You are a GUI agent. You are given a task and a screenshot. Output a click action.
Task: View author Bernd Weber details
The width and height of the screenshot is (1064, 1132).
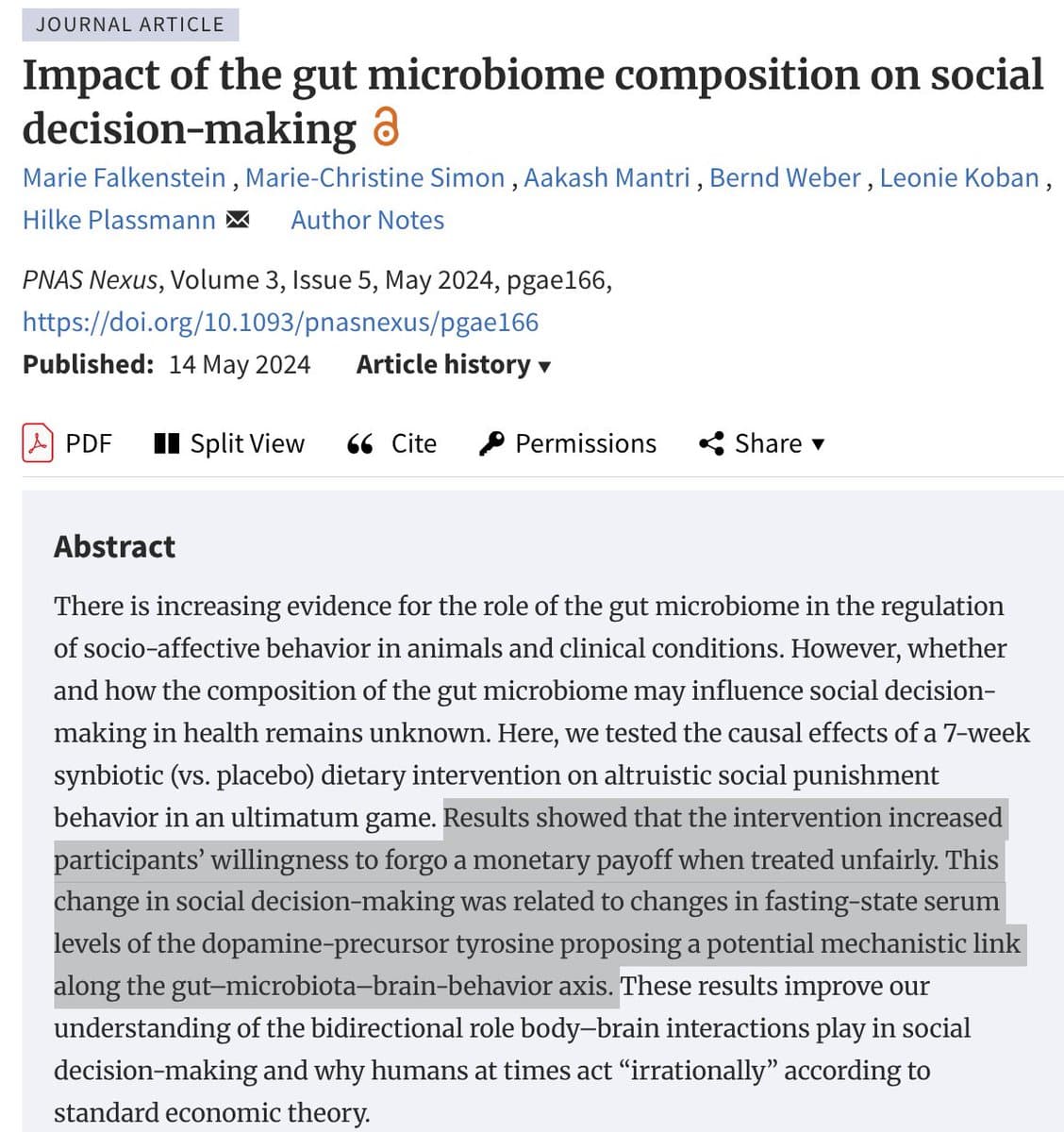[x=785, y=177]
